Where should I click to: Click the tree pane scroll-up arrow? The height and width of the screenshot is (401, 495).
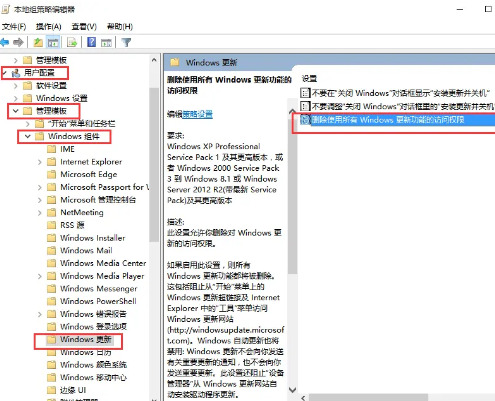[154, 60]
